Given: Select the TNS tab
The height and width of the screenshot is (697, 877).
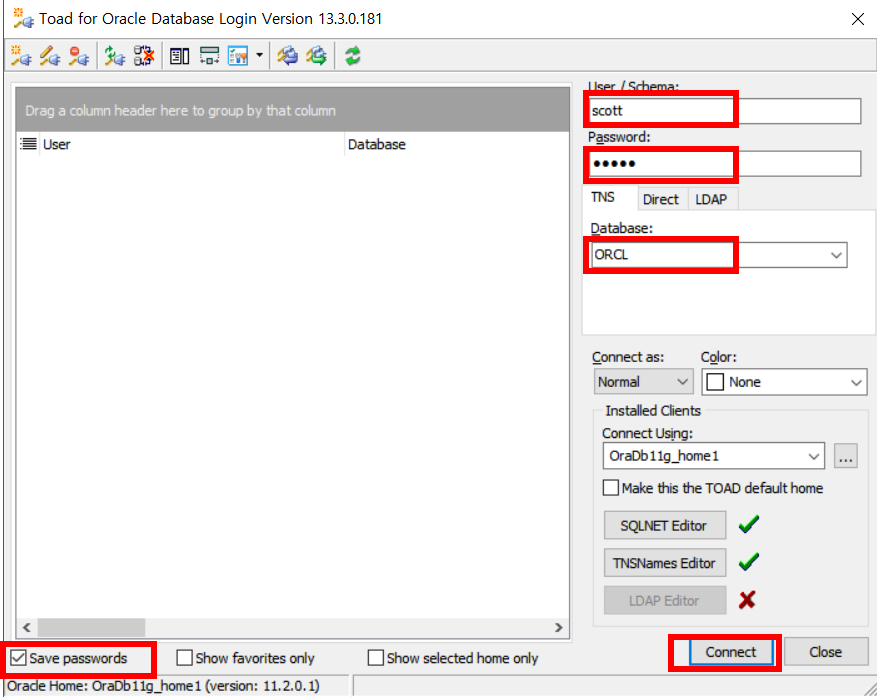Looking at the screenshot, I should pyautogui.click(x=603, y=197).
